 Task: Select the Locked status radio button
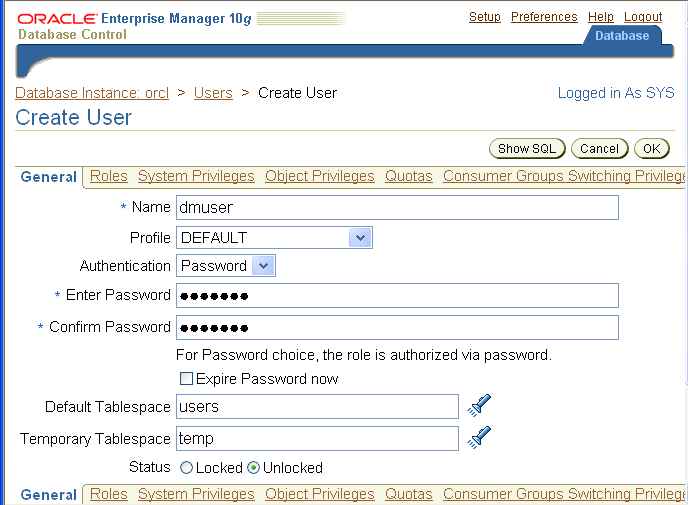[186, 468]
